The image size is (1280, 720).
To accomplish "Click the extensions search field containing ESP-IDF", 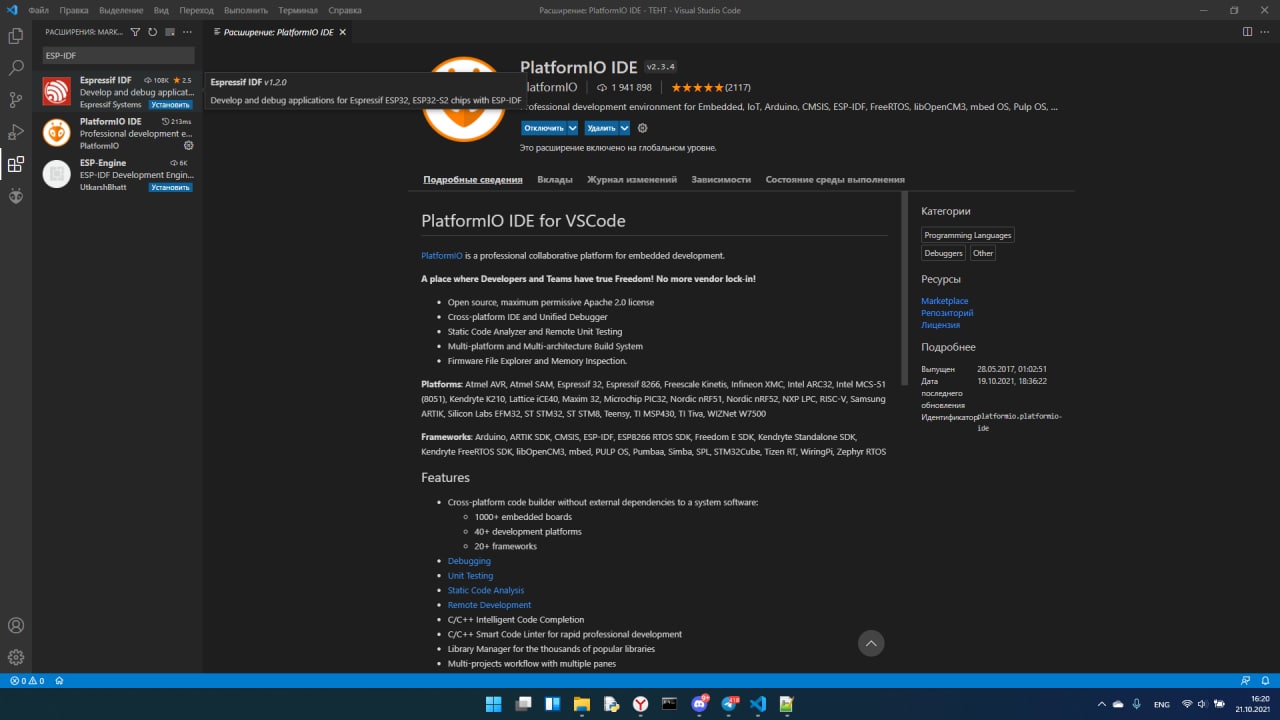I will pyautogui.click(x=118, y=56).
